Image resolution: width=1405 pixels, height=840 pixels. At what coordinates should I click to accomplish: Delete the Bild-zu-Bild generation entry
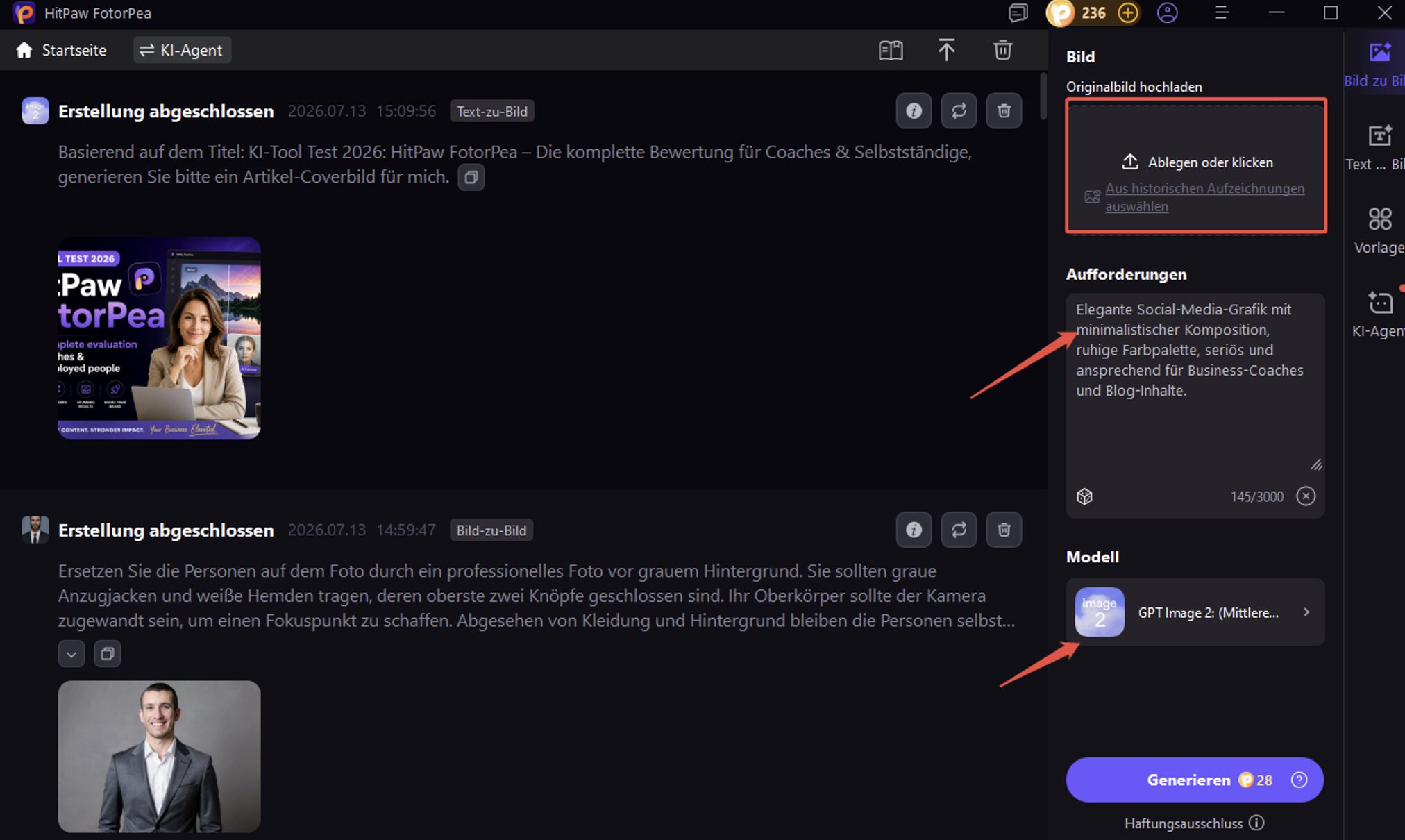(1004, 530)
